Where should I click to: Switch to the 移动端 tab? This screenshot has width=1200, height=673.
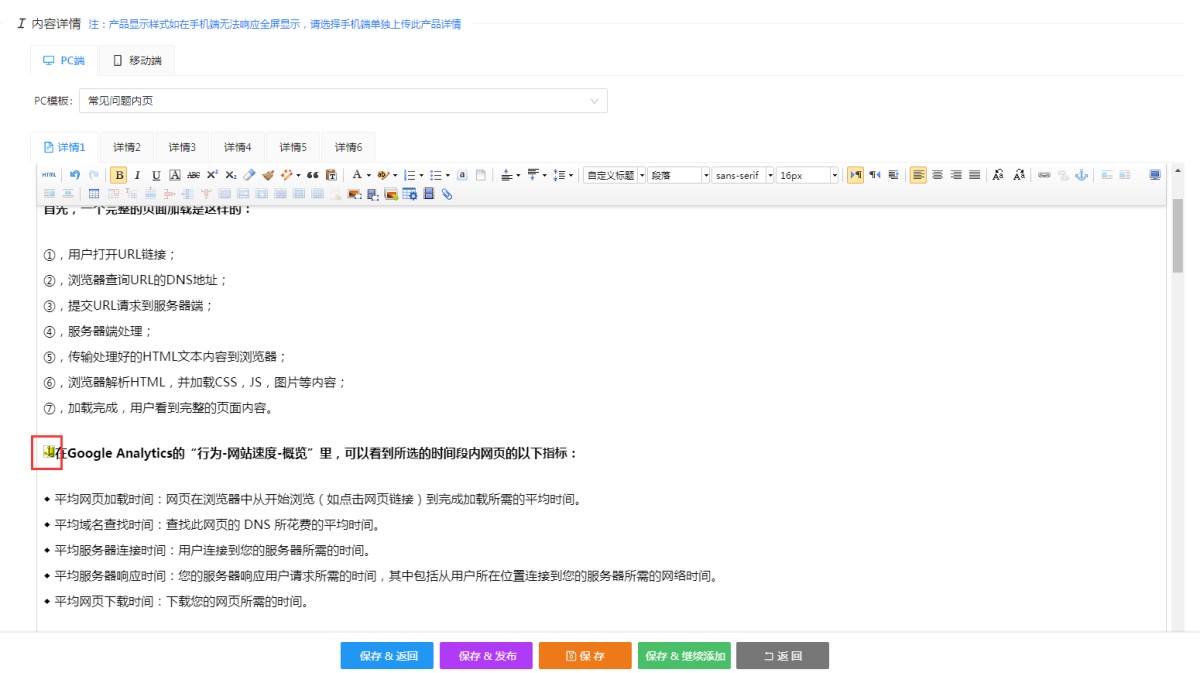tap(138, 61)
